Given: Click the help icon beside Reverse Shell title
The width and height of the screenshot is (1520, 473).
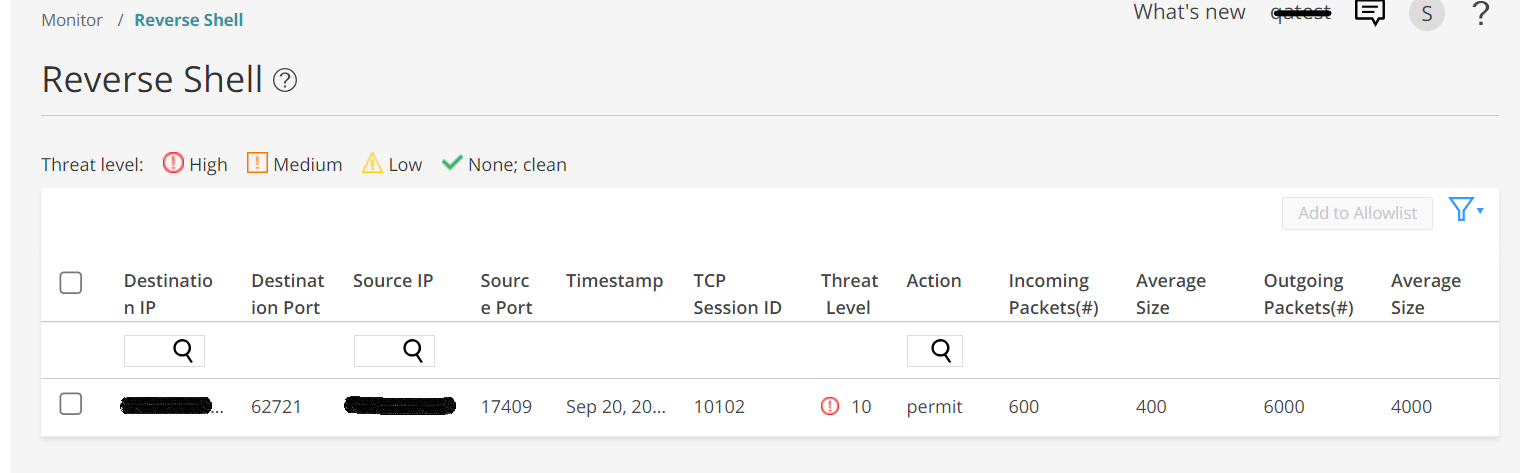Looking at the screenshot, I should click(285, 80).
